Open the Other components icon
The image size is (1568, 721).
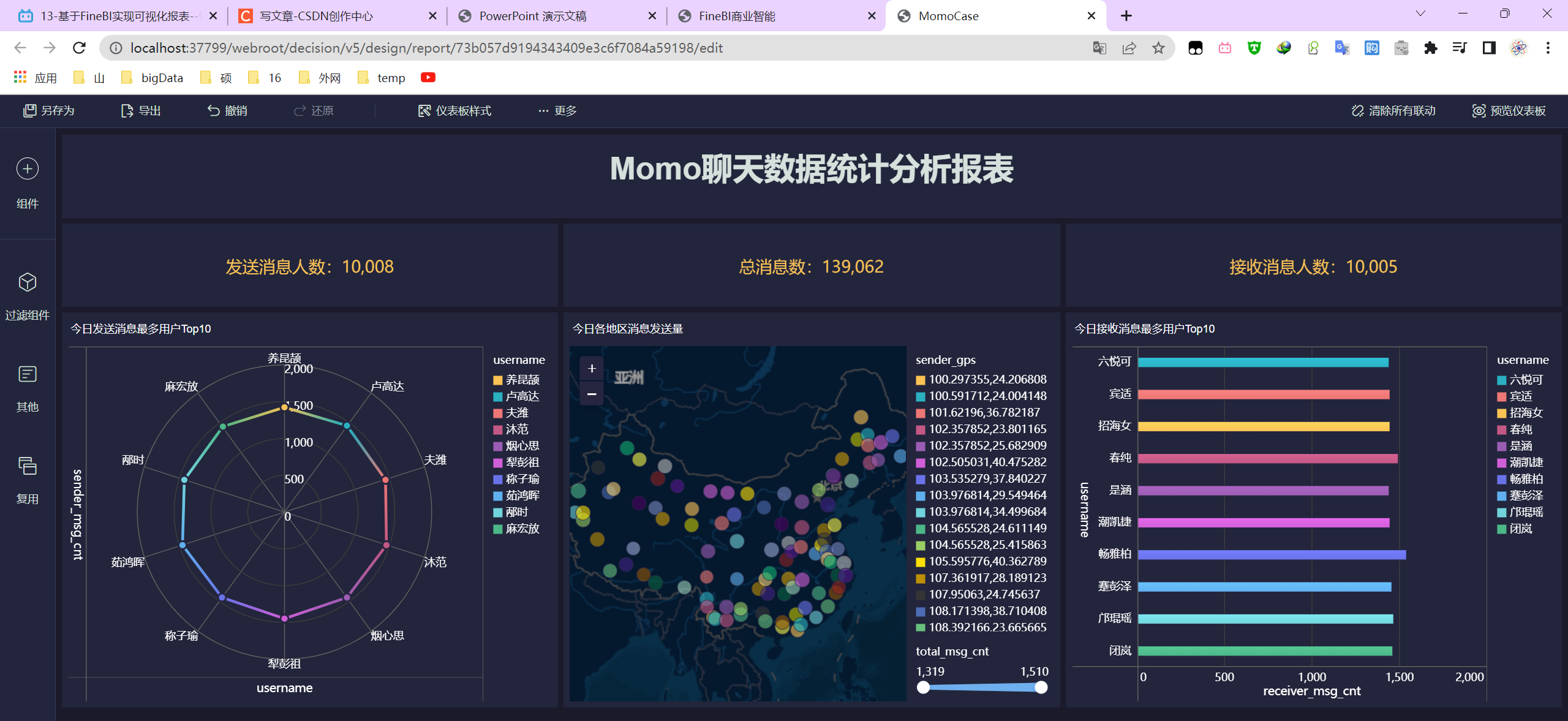(x=27, y=374)
